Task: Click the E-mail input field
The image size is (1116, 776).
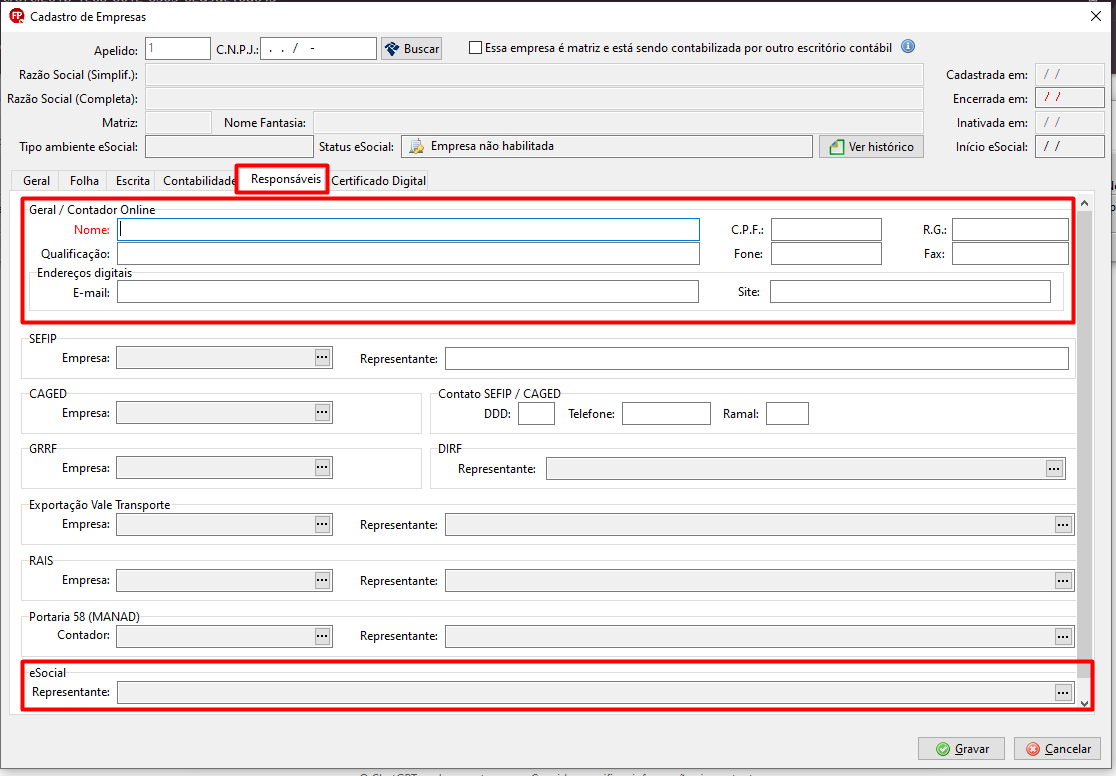Action: [x=408, y=291]
